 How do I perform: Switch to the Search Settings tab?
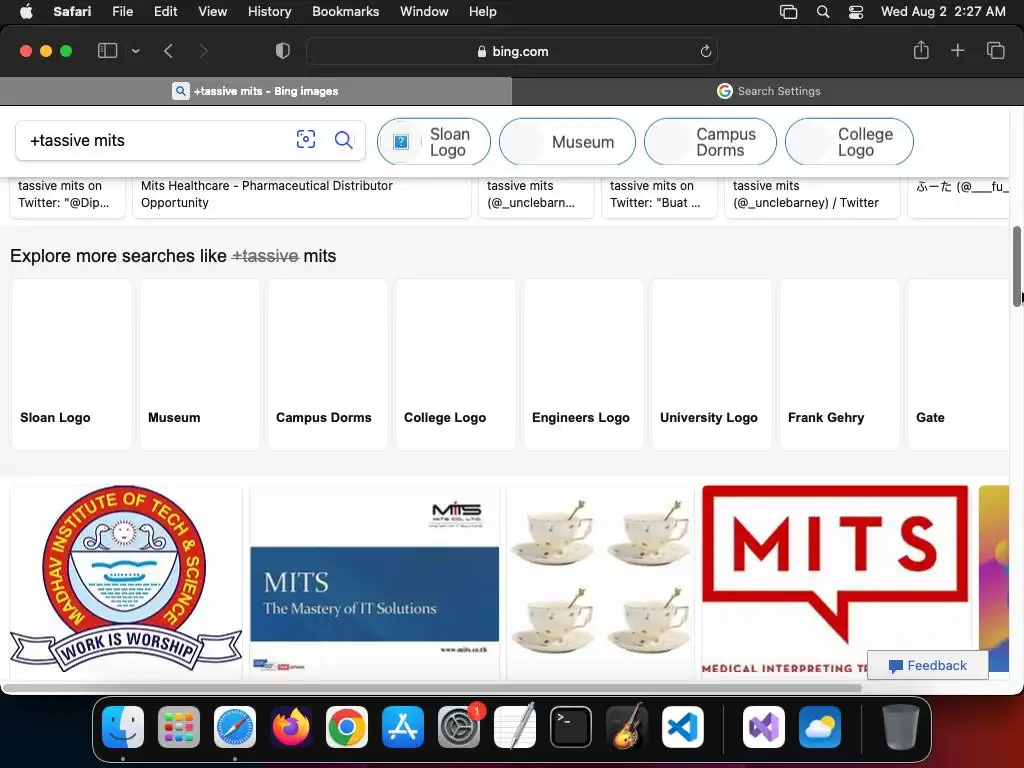[x=768, y=91]
